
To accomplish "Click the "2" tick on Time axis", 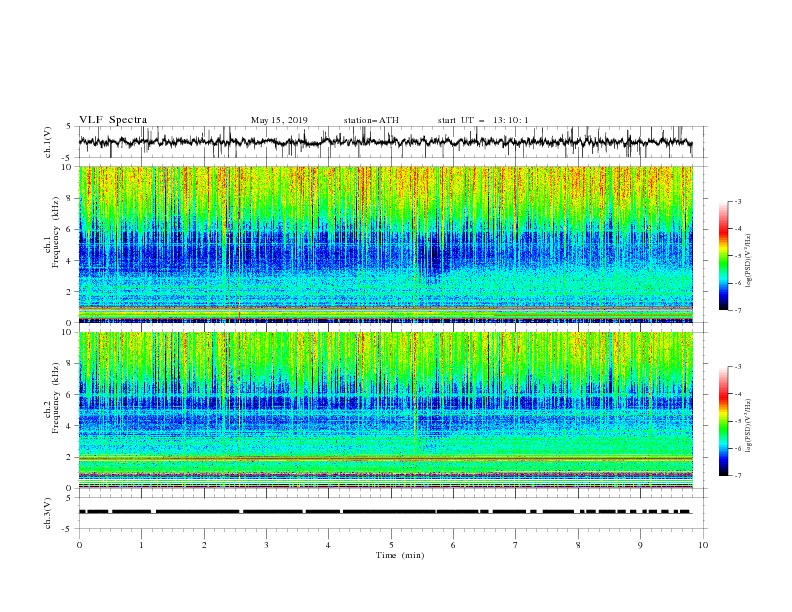I will click(204, 545).
